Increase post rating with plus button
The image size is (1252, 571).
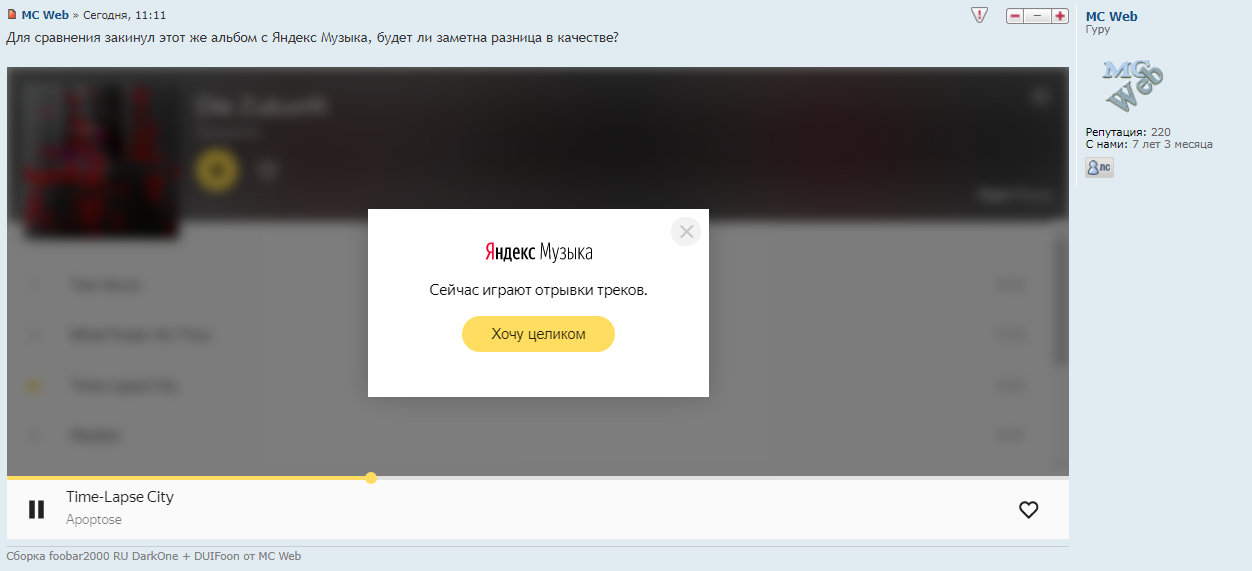pos(1060,16)
